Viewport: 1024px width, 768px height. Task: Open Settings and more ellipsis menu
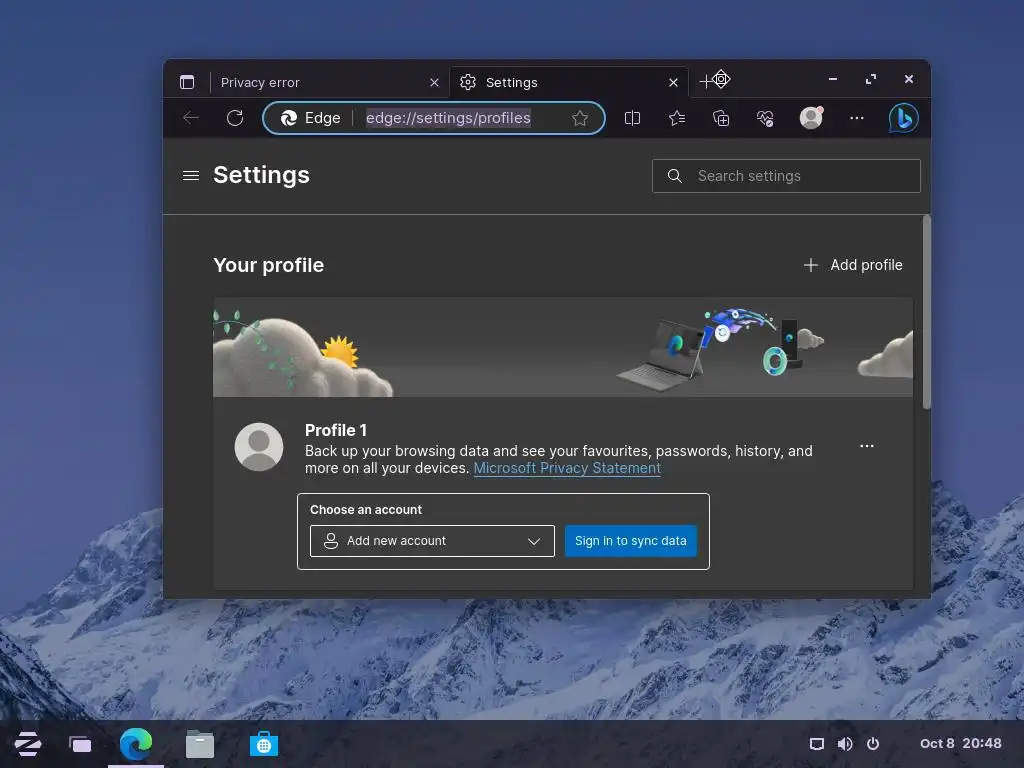[857, 118]
